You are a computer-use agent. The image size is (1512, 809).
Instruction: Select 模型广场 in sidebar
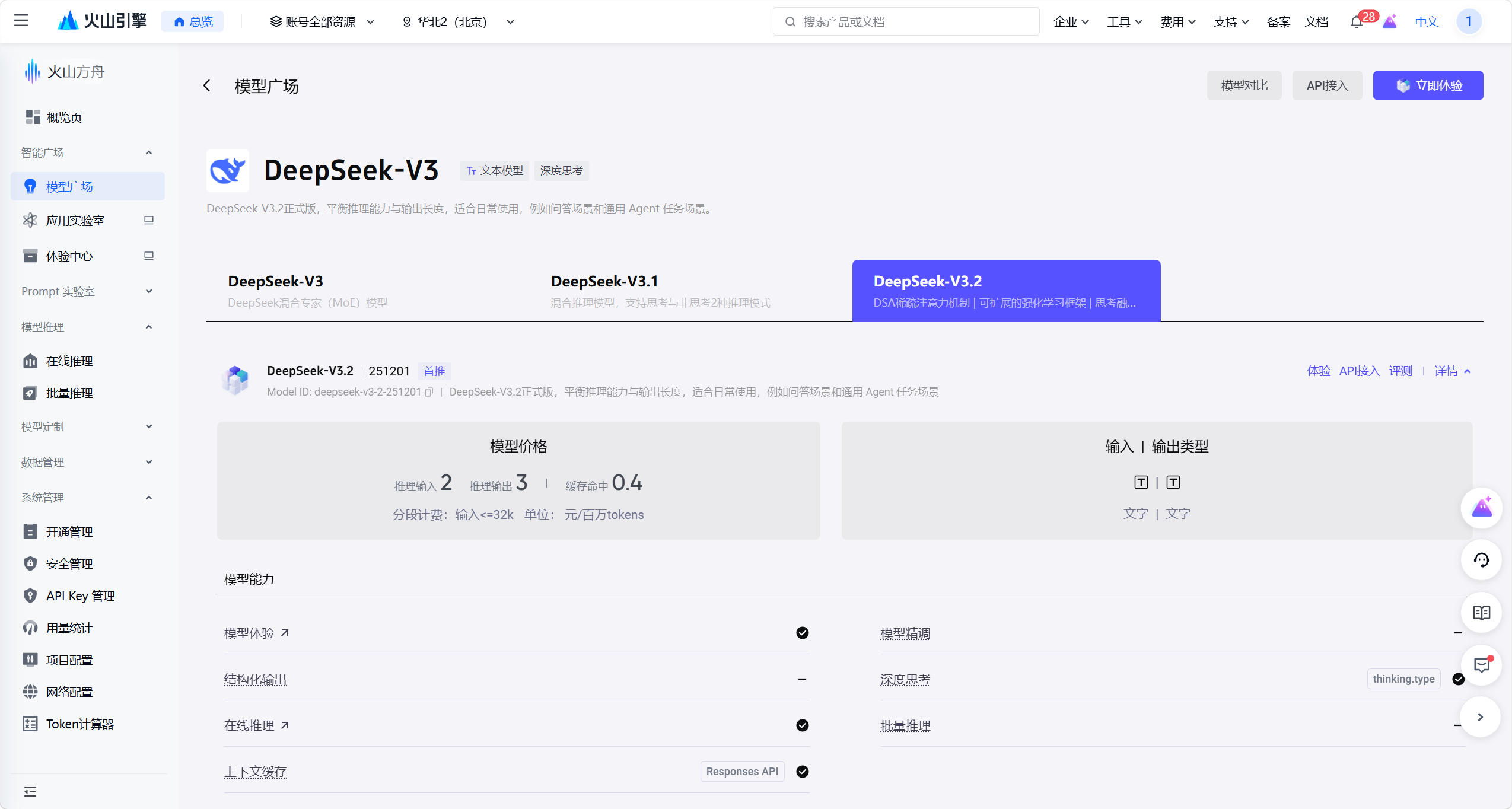[88, 186]
